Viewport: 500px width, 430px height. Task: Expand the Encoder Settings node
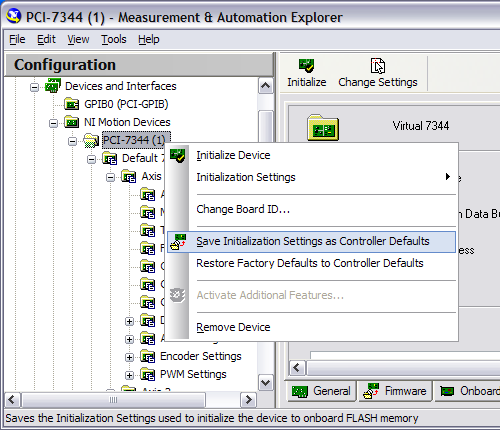click(x=129, y=357)
